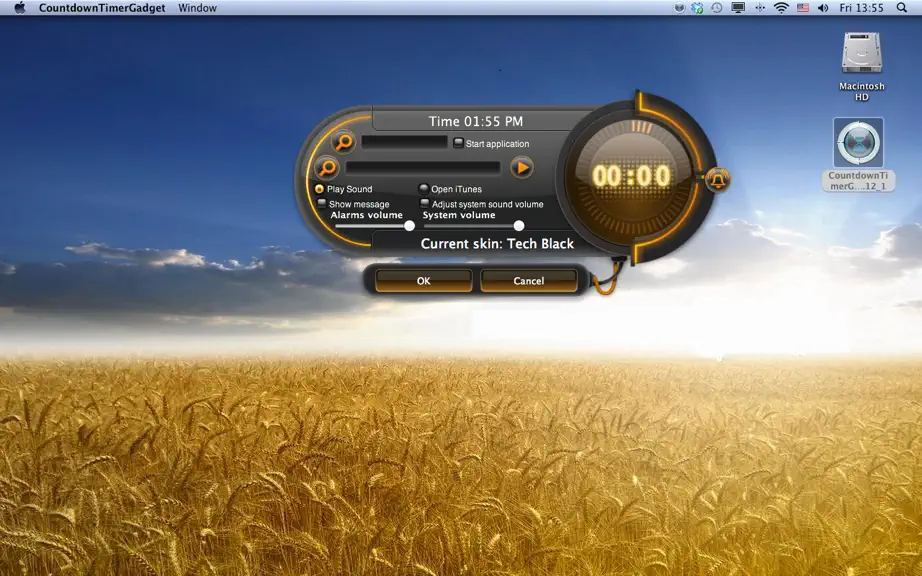The image size is (922, 576).
Task: Click the Alarms volume slider handle
Action: click(x=409, y=226)
